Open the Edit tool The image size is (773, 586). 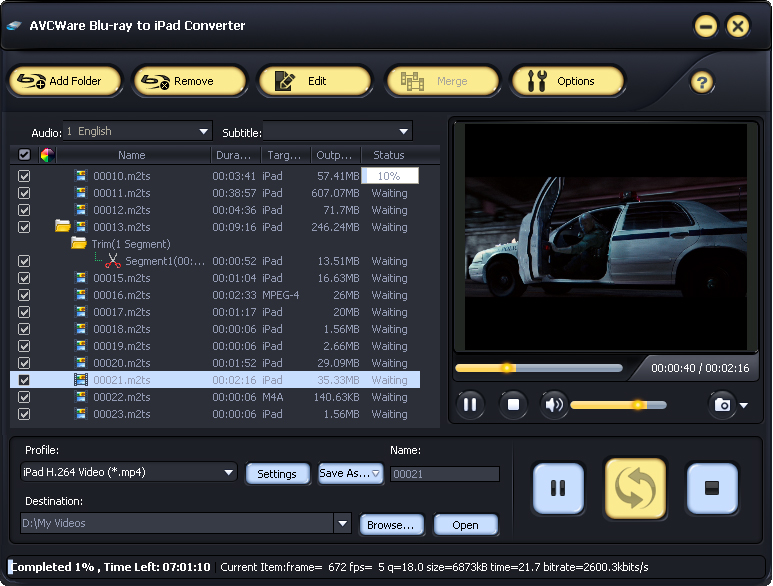click(x=315, y=81)
